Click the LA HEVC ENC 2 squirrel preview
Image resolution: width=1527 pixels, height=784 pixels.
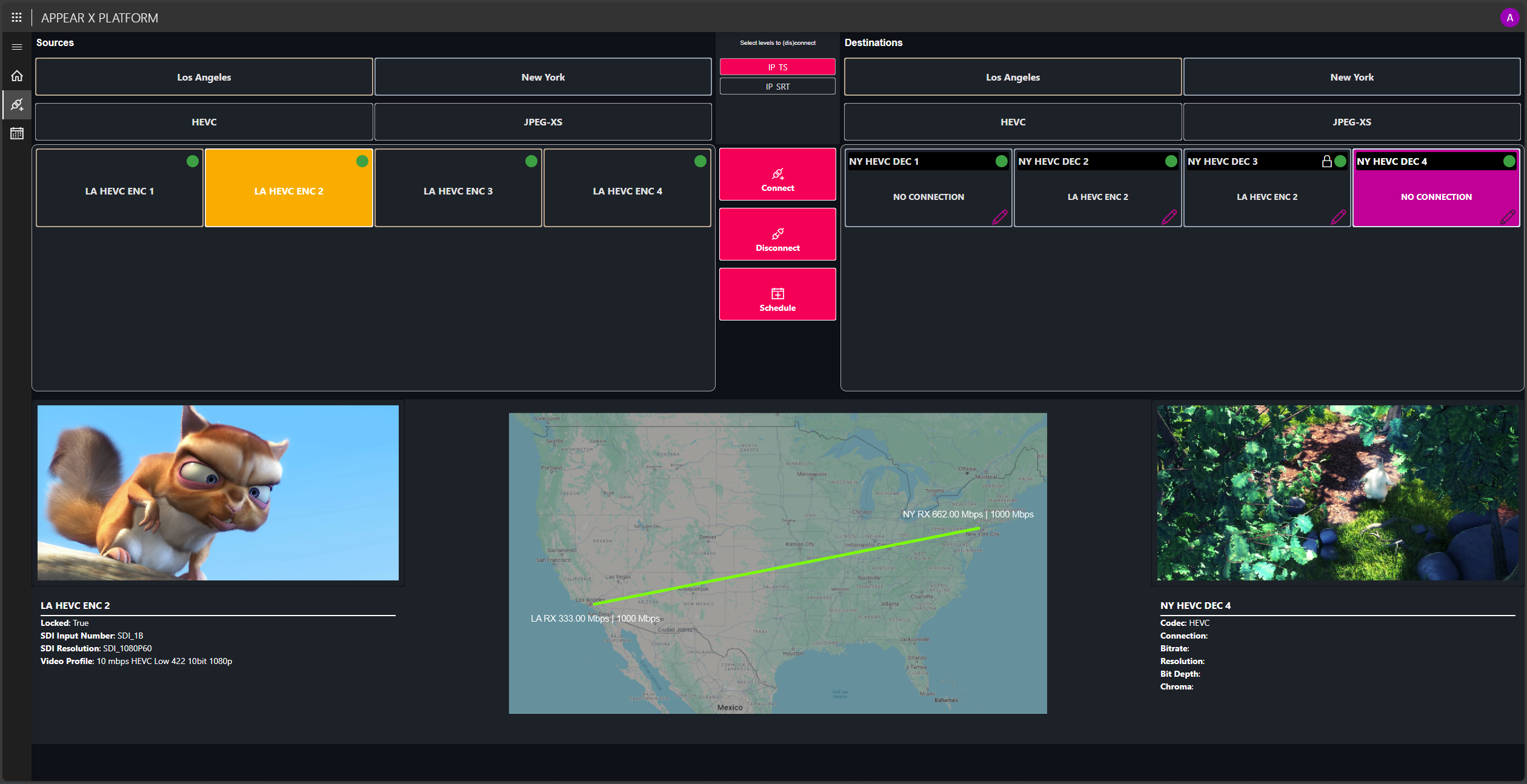tap(218, 493)
